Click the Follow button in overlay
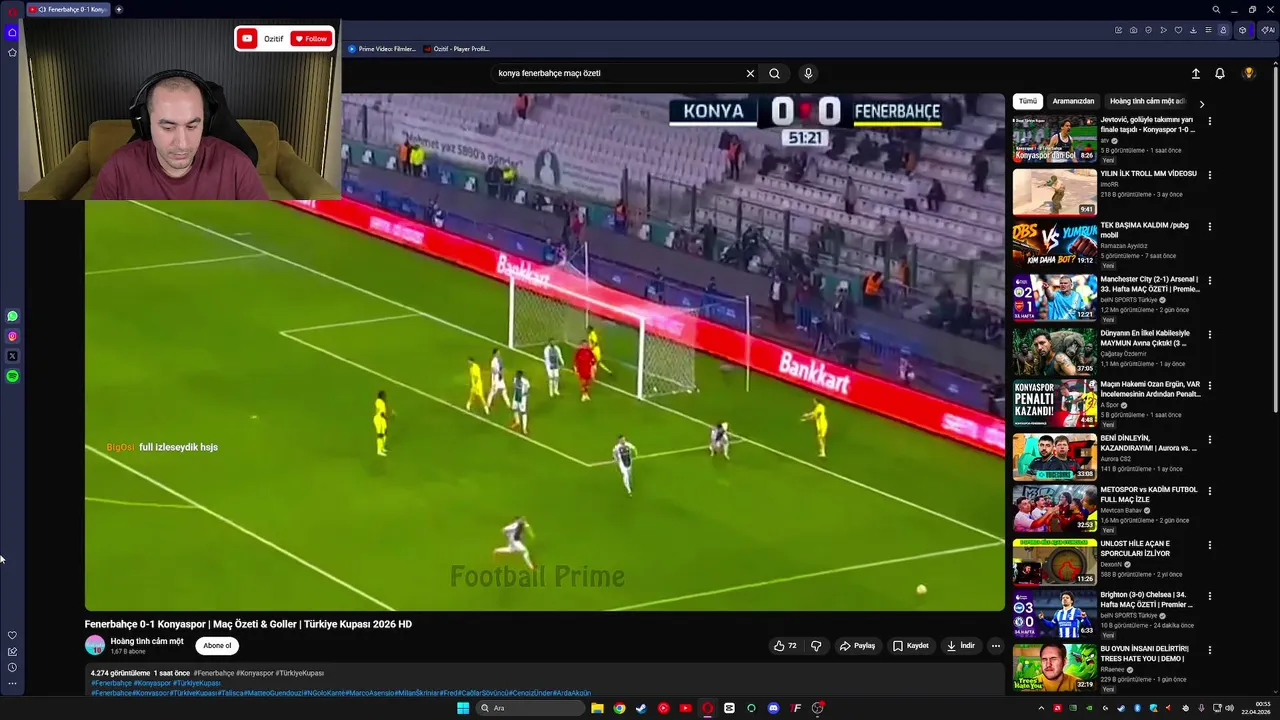This screenshot has height=720, width=1280. (311, 39)
